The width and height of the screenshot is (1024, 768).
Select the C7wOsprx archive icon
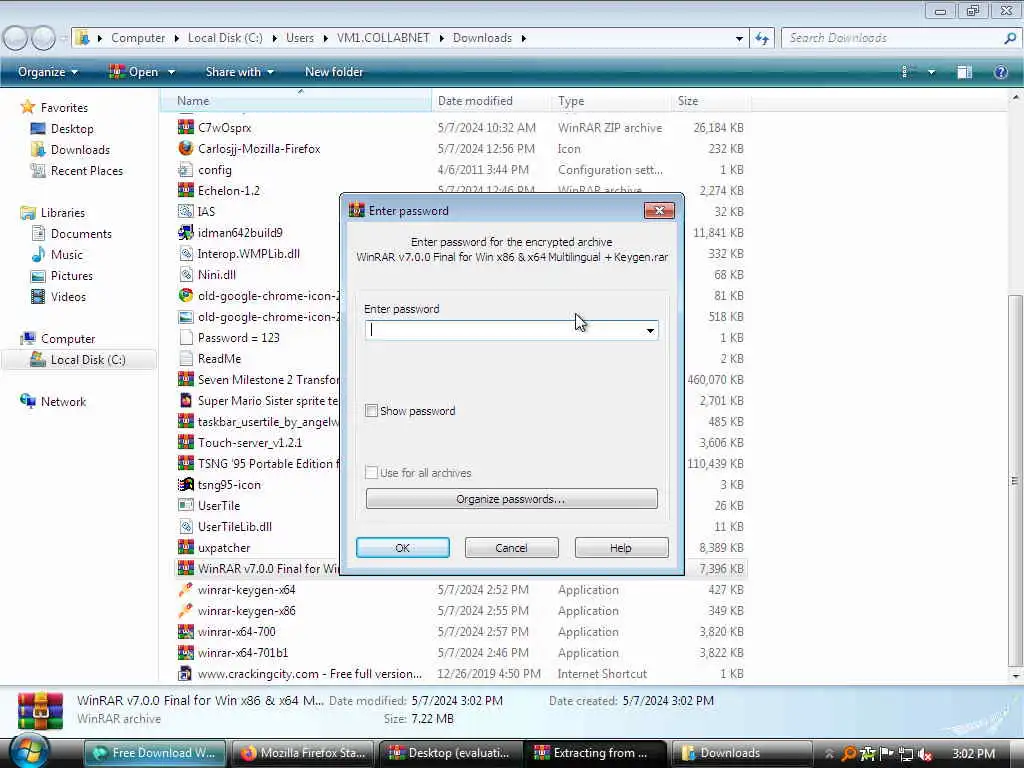[185, 127]
